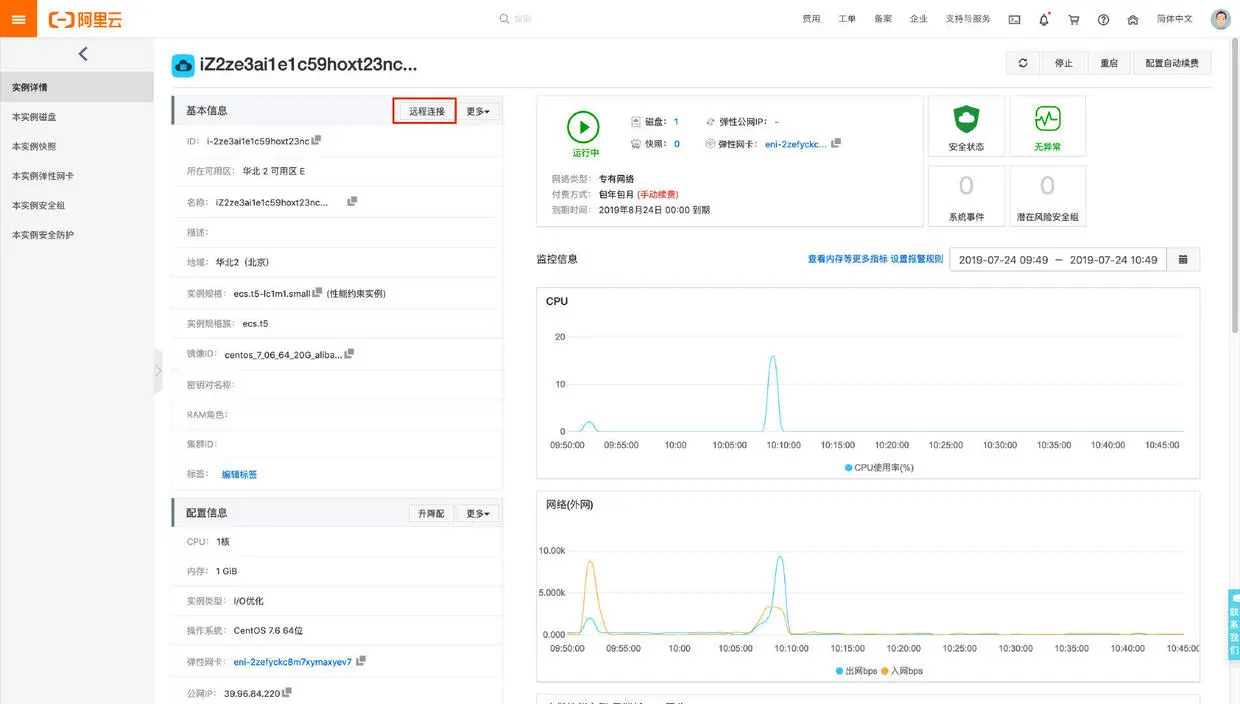Open the eni-2zefyckc8m7xymaxyev7 link in 配置信息

pos(293,662)
